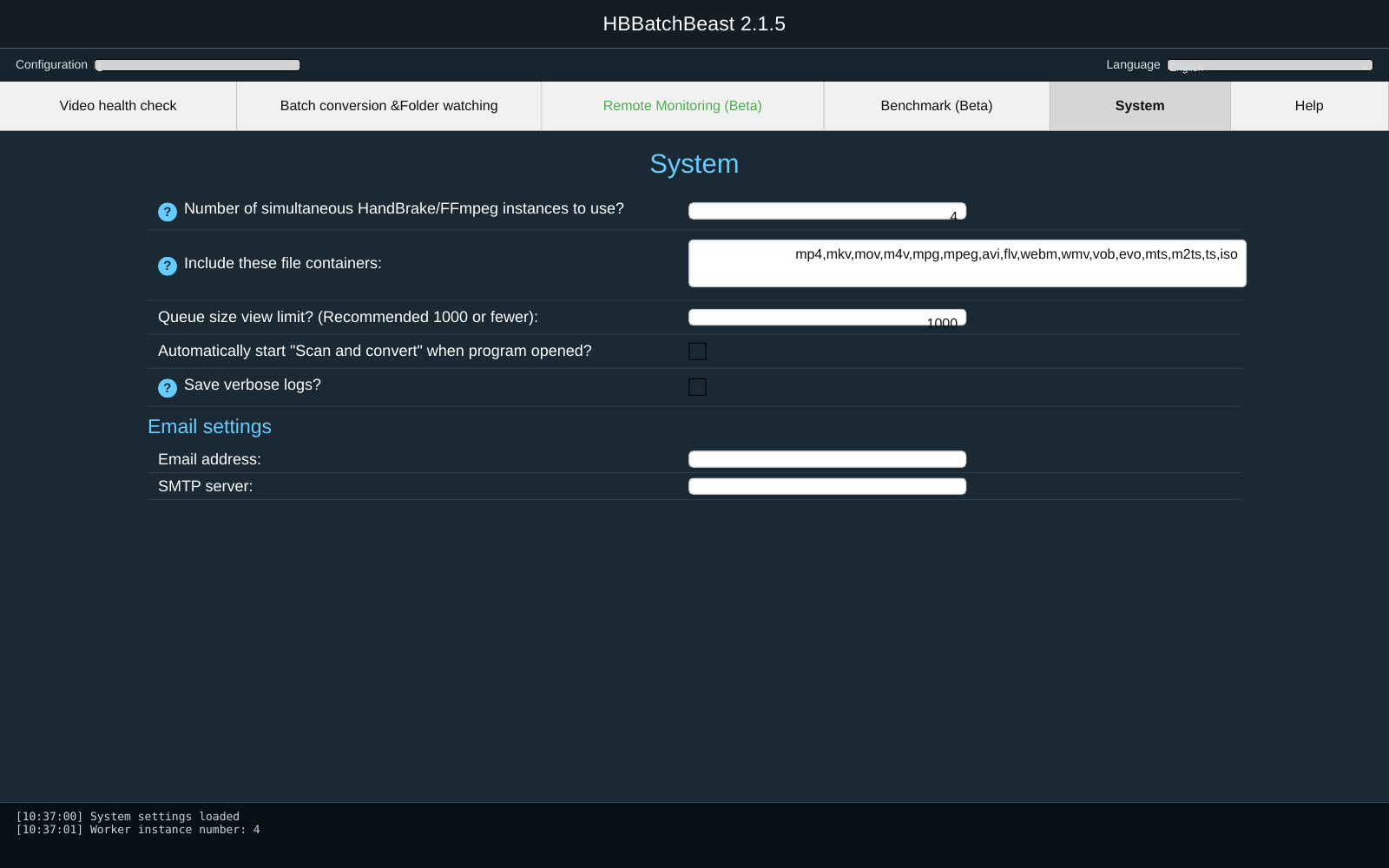Show help for Include these file containers
Viewport: 1389px width, 868px height.
[x=168, y=266]
